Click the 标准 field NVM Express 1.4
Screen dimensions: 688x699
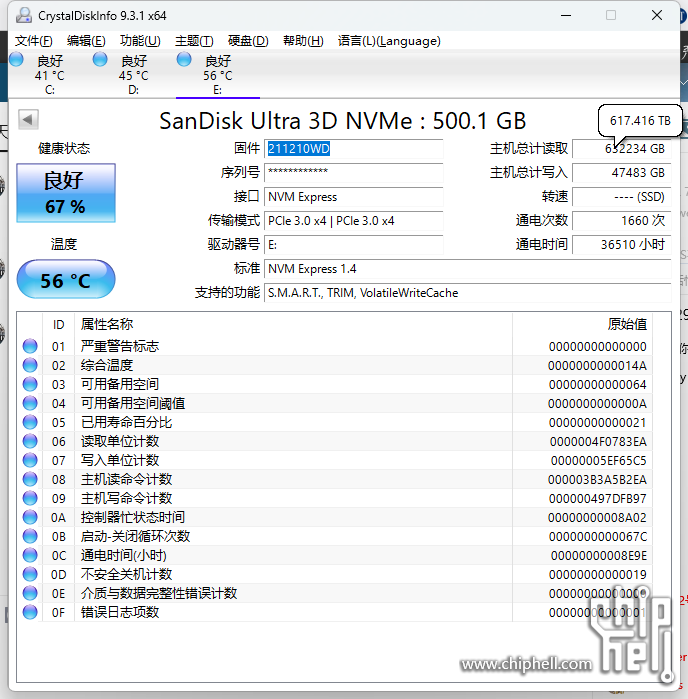(x=468, y=269)
